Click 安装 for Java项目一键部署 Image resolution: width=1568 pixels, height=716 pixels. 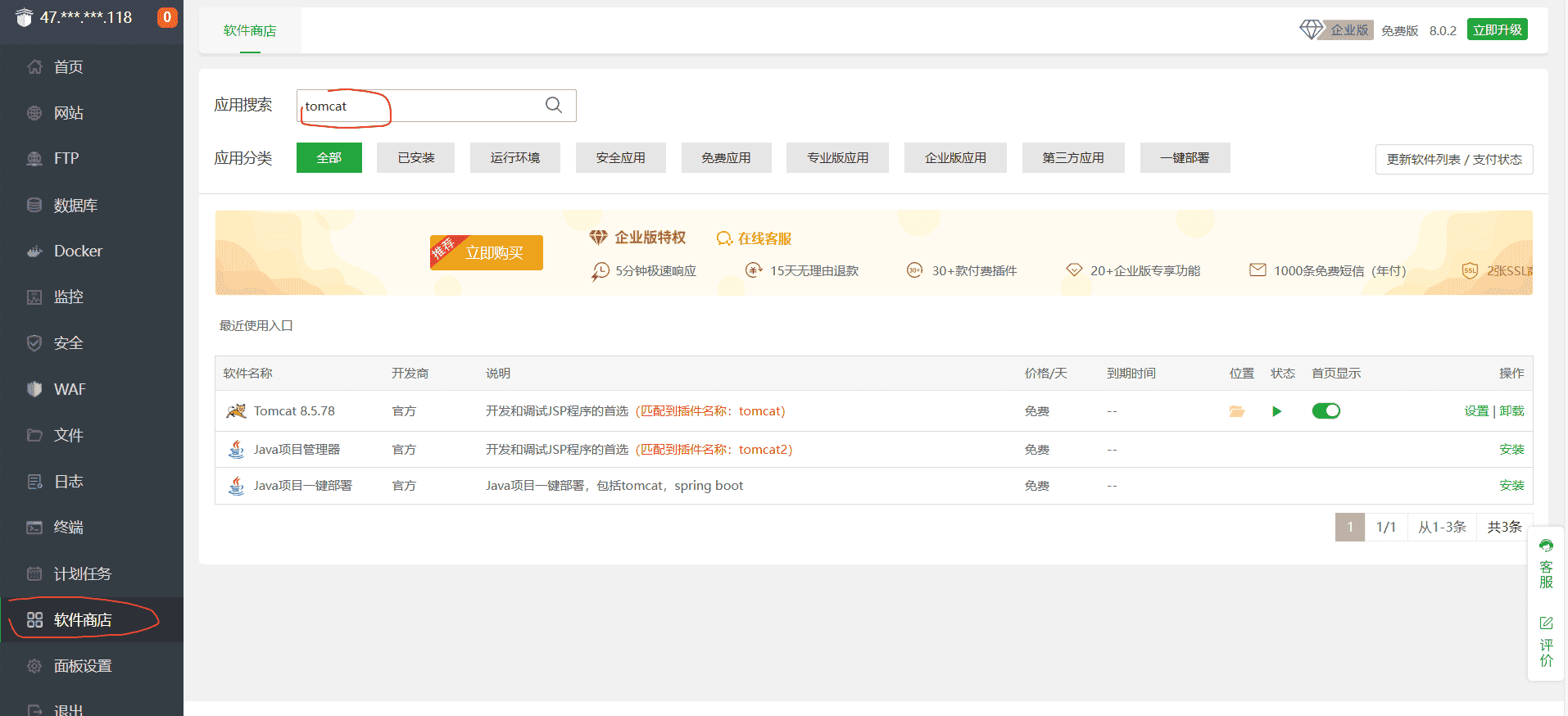coord(1512,486)
